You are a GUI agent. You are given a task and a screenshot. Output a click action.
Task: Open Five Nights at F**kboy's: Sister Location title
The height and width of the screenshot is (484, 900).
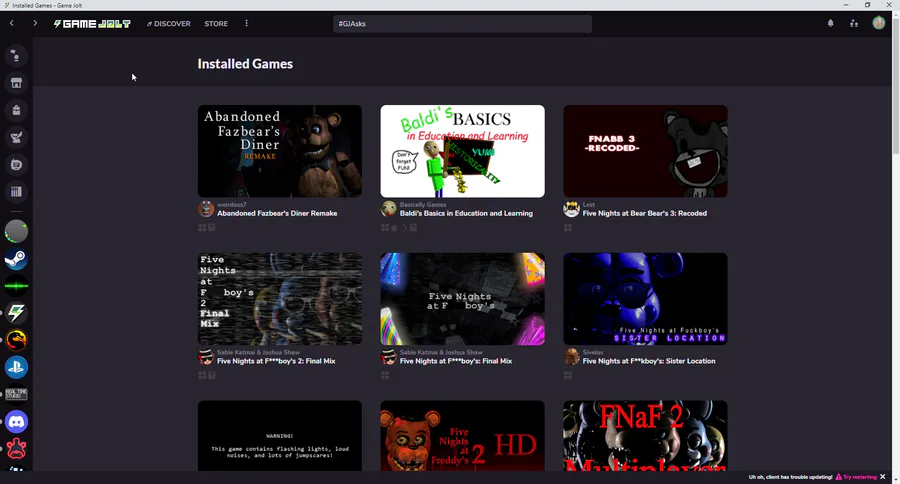pos(649,361)
